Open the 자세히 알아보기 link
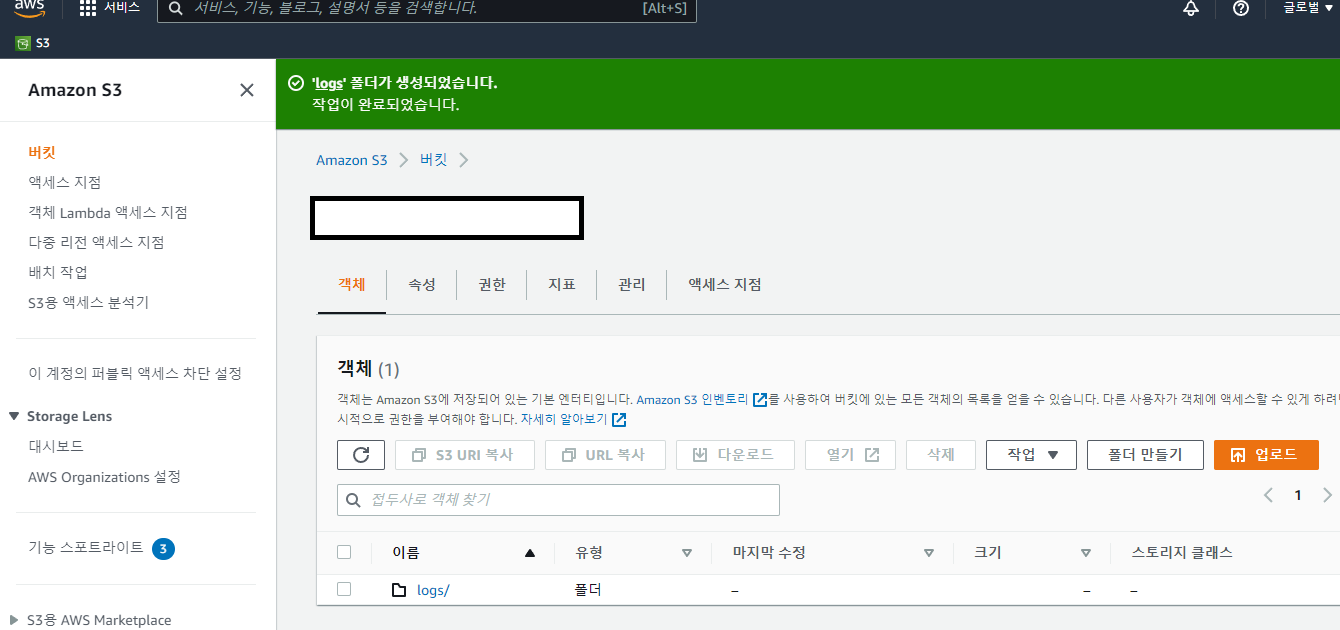The image size is (1340, 630). pos(564,420)
